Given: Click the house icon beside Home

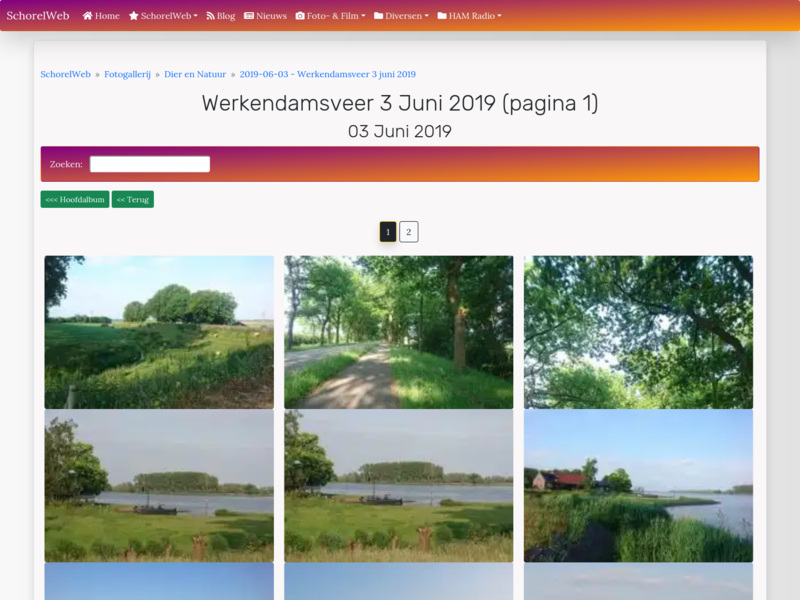Looking at the screenshot, I should coord(88,16).
